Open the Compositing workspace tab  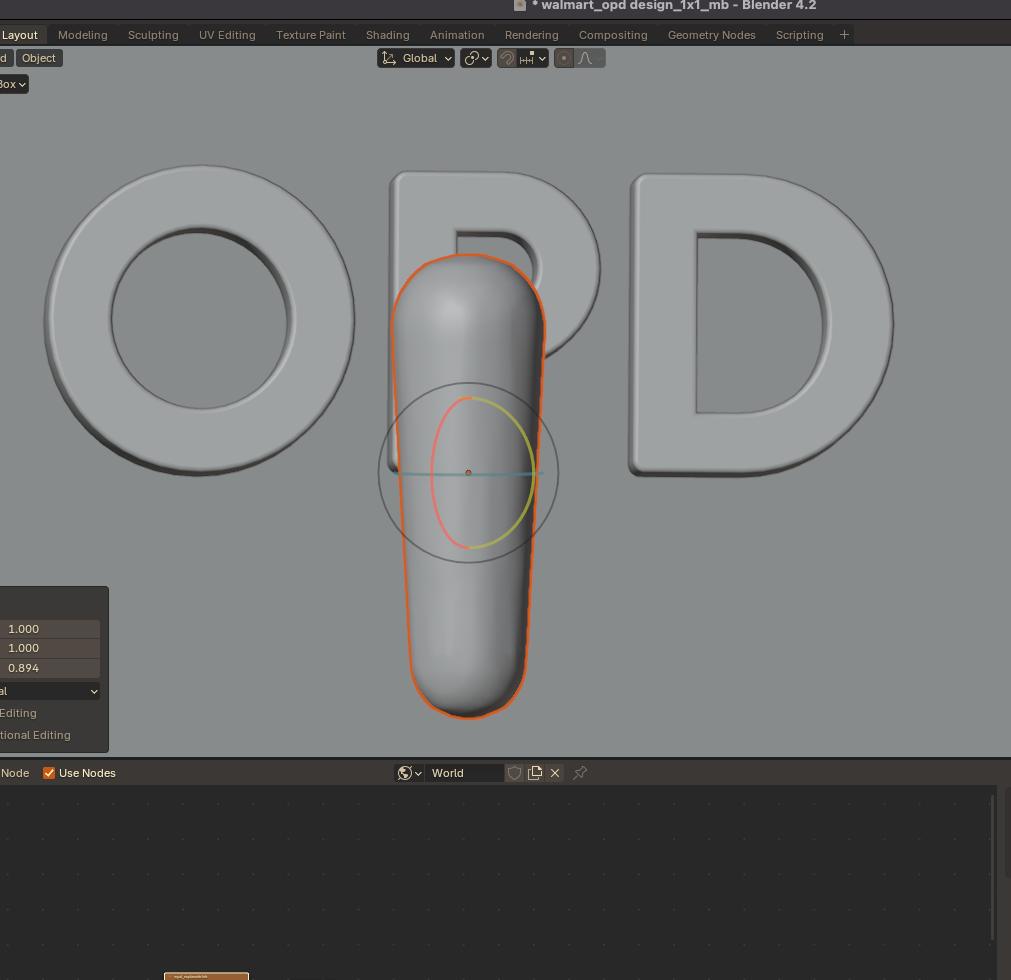(x=613, y=35)
